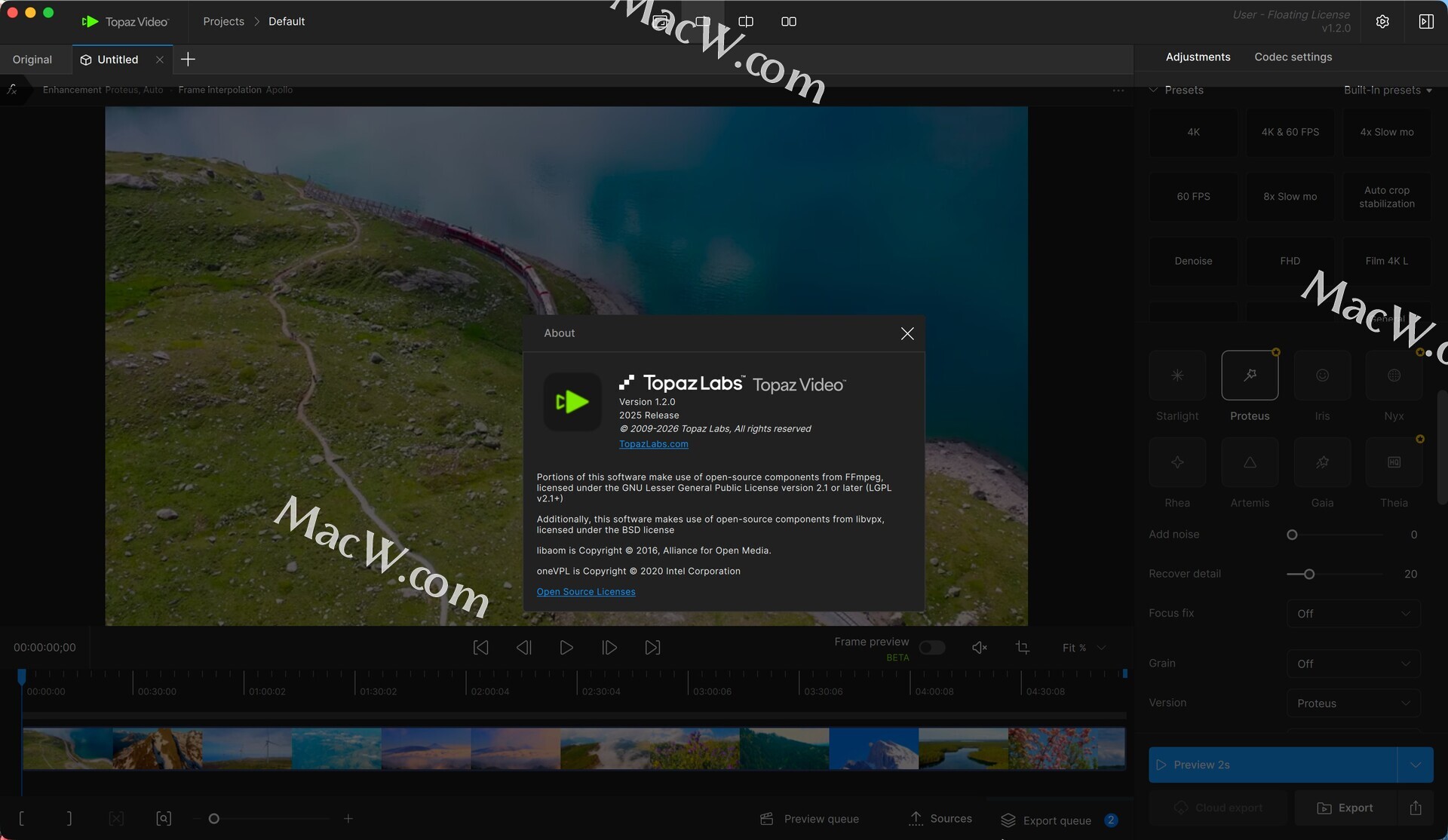
Task: Mute audio with the speaker icon
Action: point(979,648)
